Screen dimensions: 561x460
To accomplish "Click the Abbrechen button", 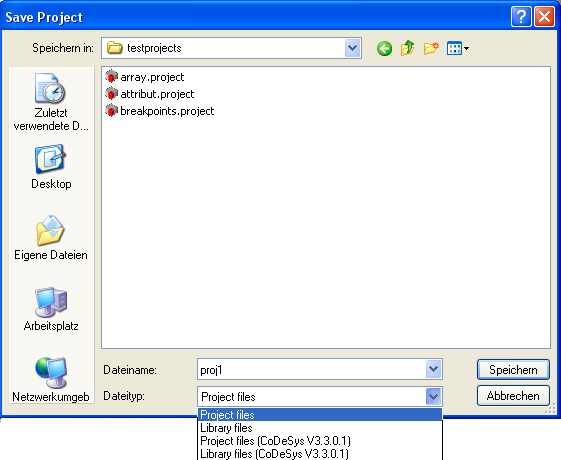I will tap(513, 396).
